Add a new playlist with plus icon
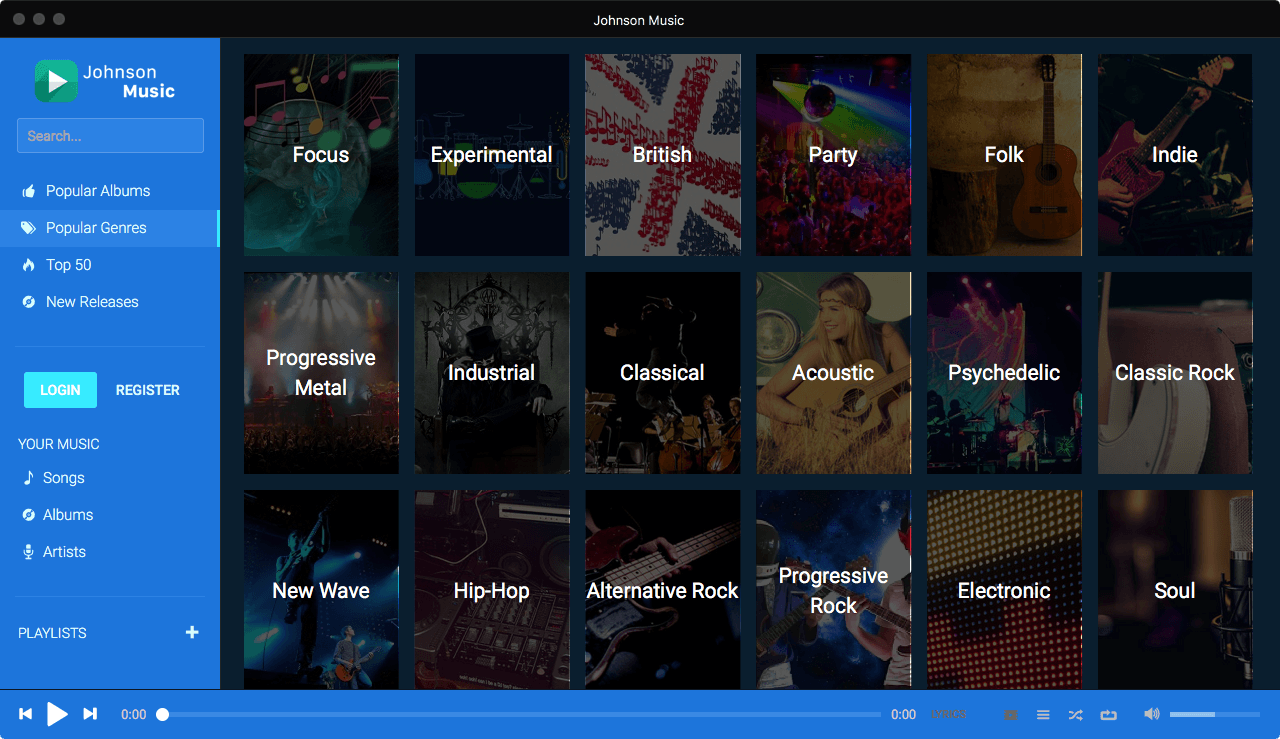The image size is (1280, 739). (192, 632)
